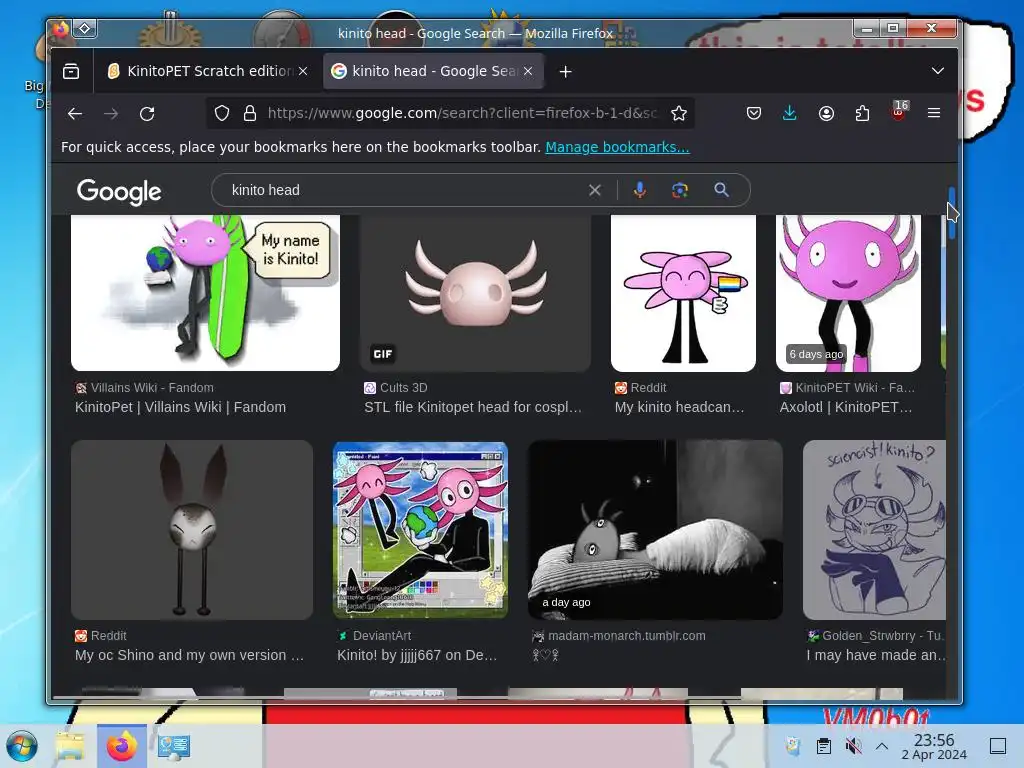Open the clipboard tray icon
Viewport: 1024px width, 768px height.
point(824,746)
